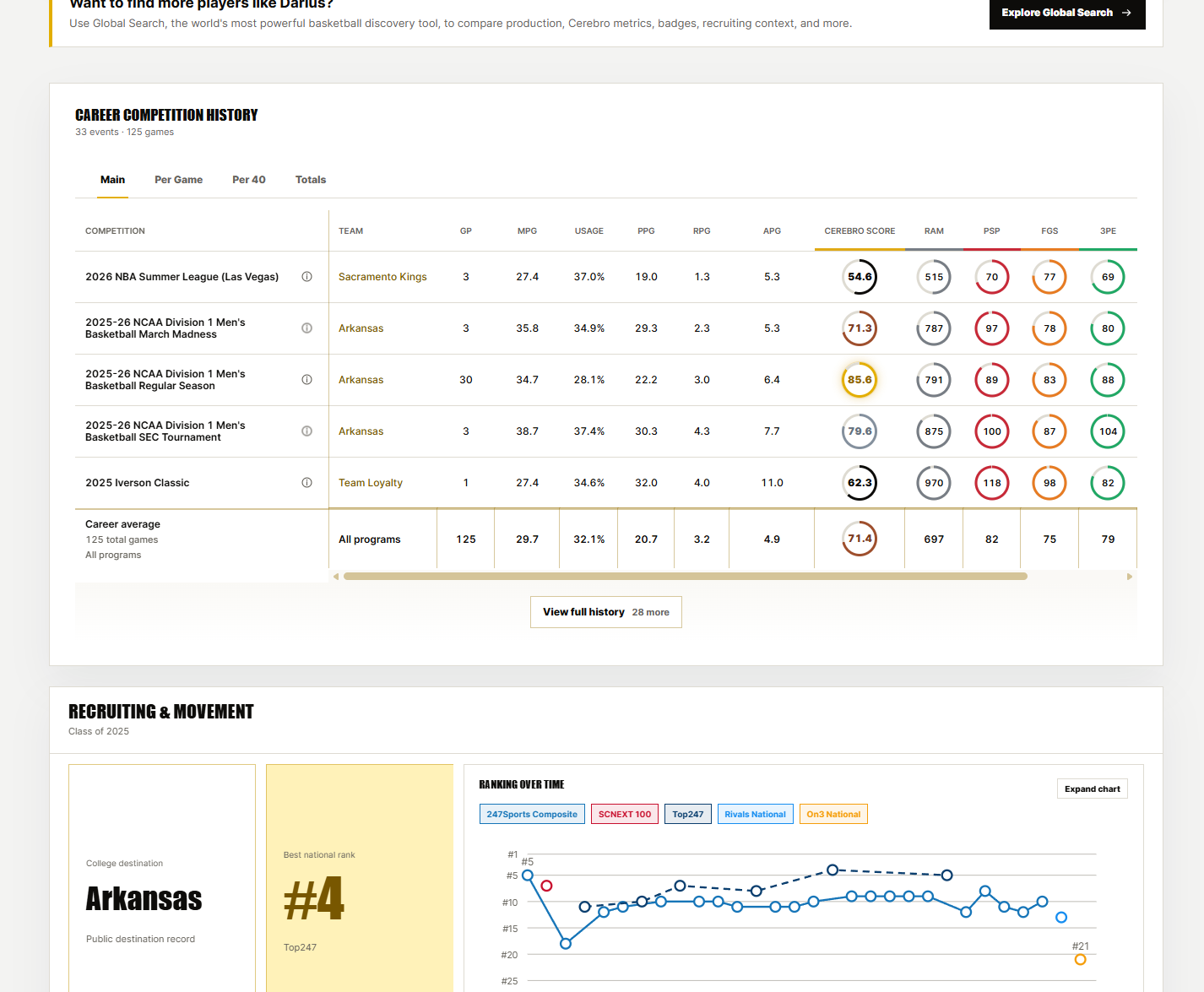The height and width of the screenshot is (992, 1204).
Task: Click info icon for 2026 NBA Summer League row
Action: pyautogui.click(x=307, y=277)
